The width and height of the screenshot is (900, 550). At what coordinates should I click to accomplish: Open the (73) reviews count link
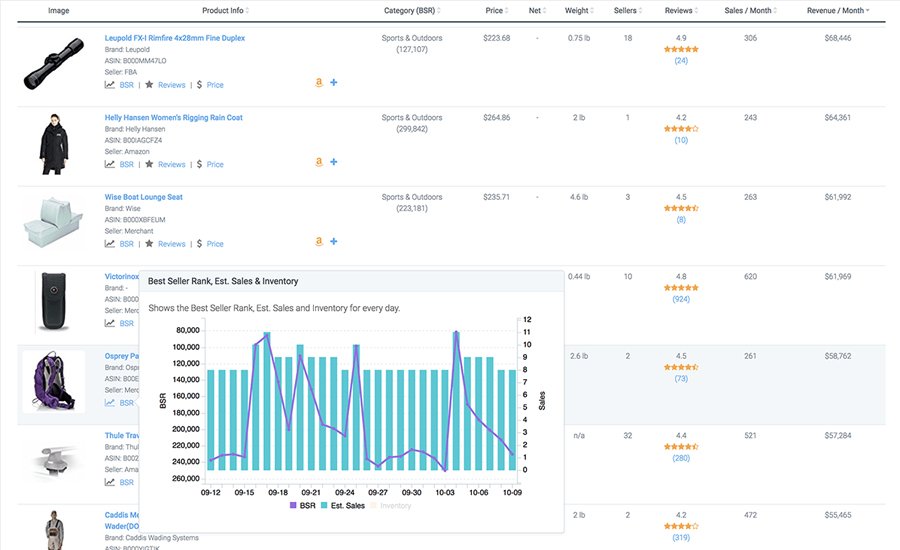681,378
